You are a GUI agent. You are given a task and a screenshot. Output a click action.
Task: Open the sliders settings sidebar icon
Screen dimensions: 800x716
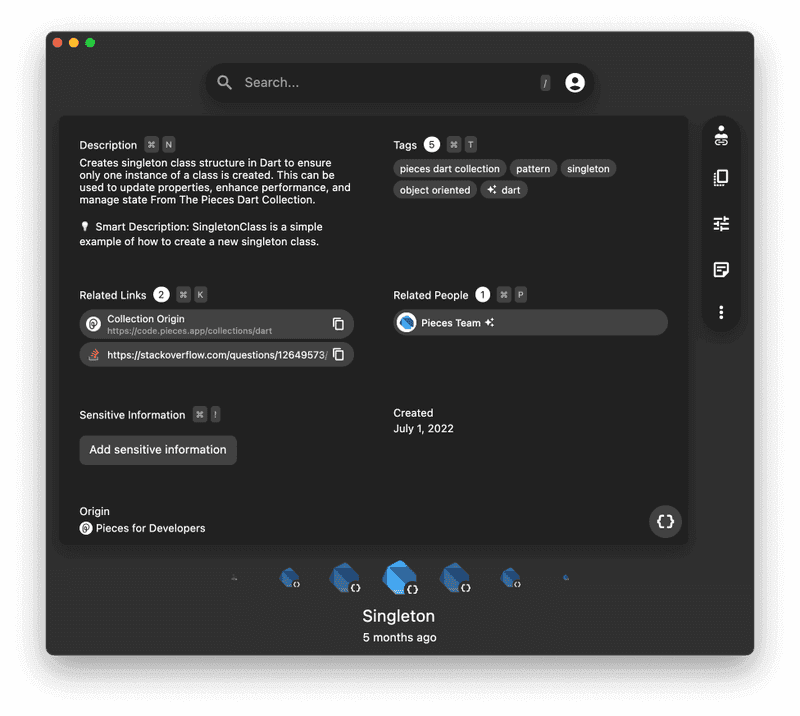pos(720,223)
